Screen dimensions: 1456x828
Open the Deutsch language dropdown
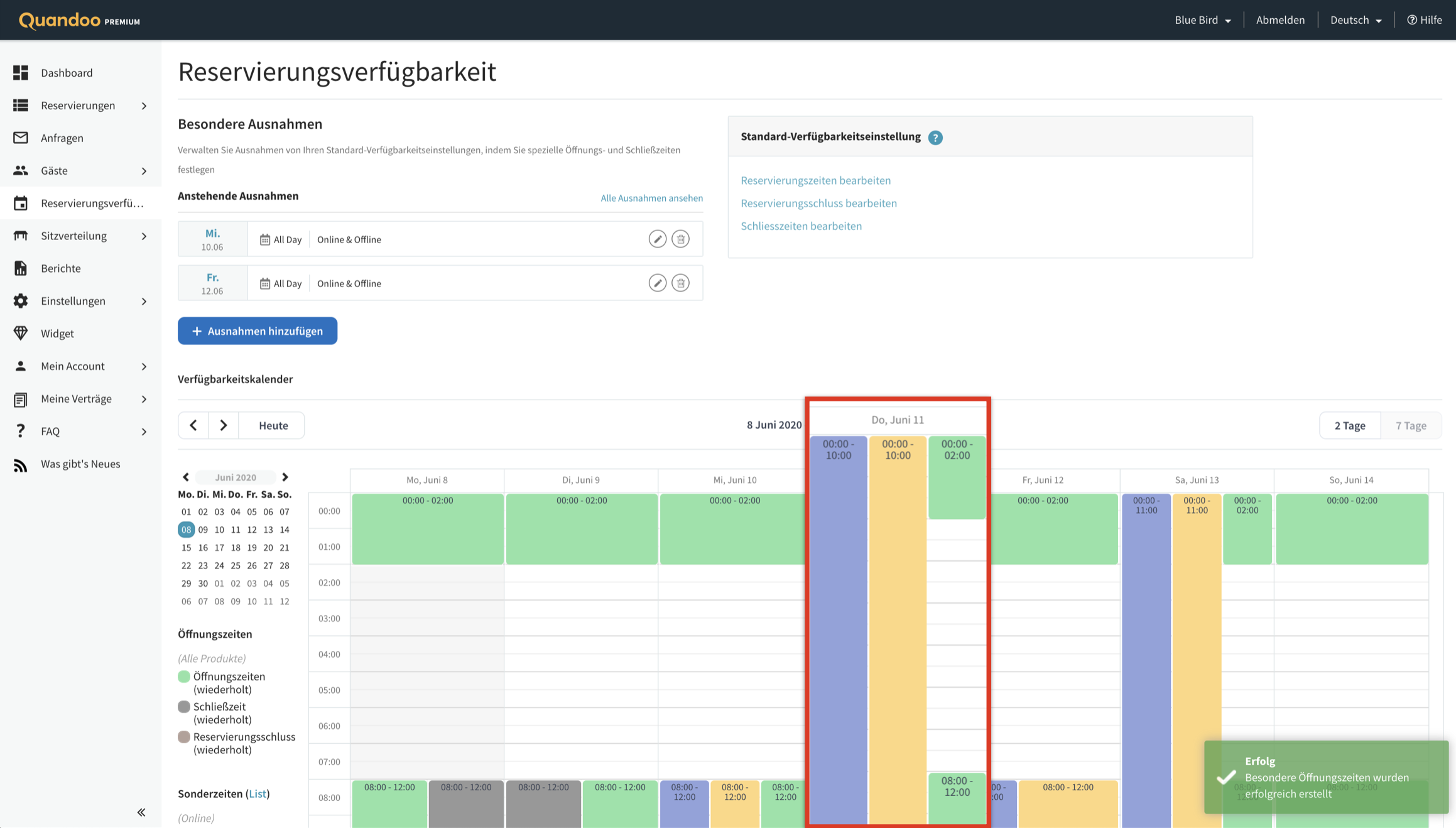1356,20
